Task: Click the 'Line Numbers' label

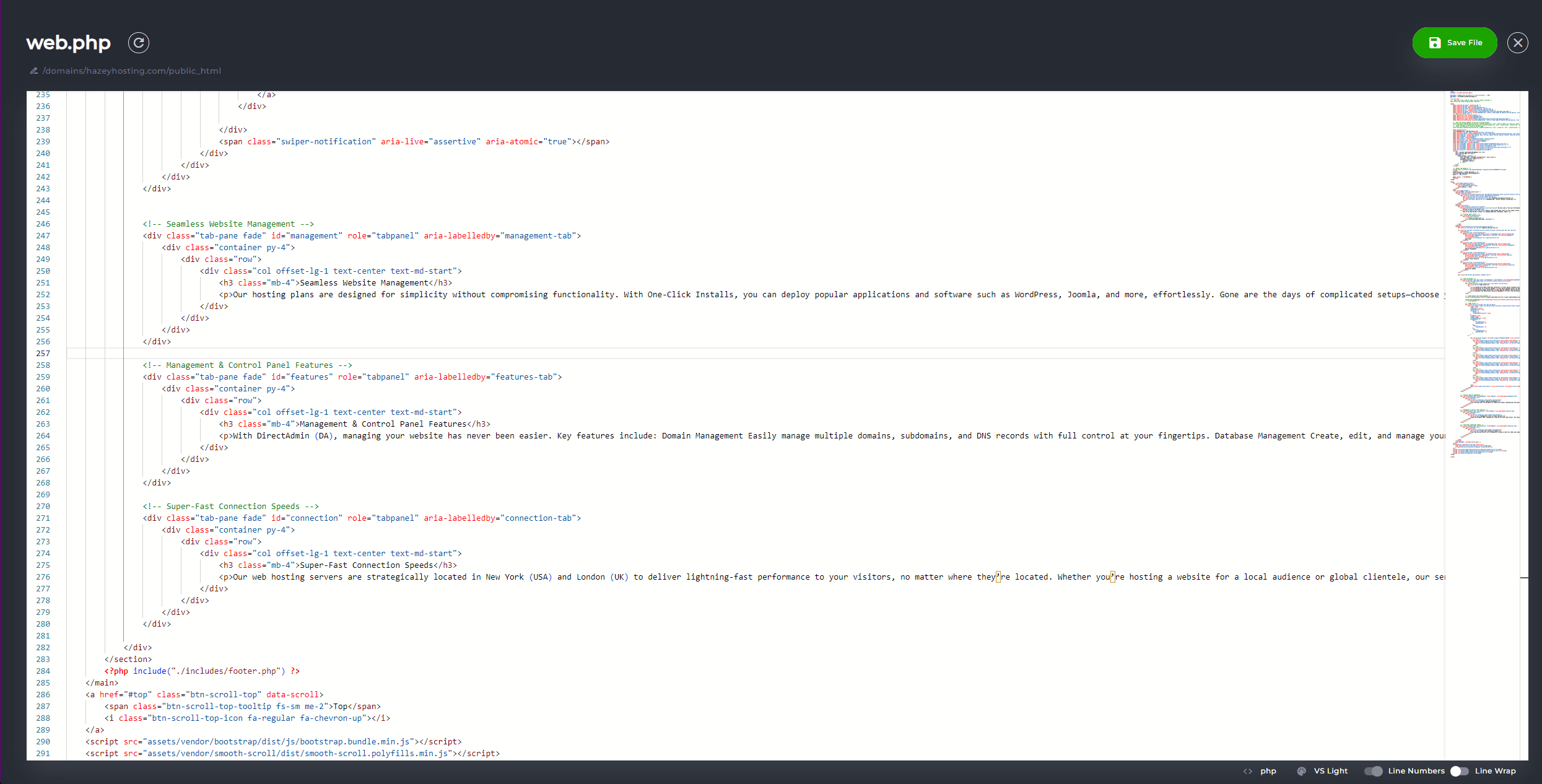Action: [x=1416, y=771]
